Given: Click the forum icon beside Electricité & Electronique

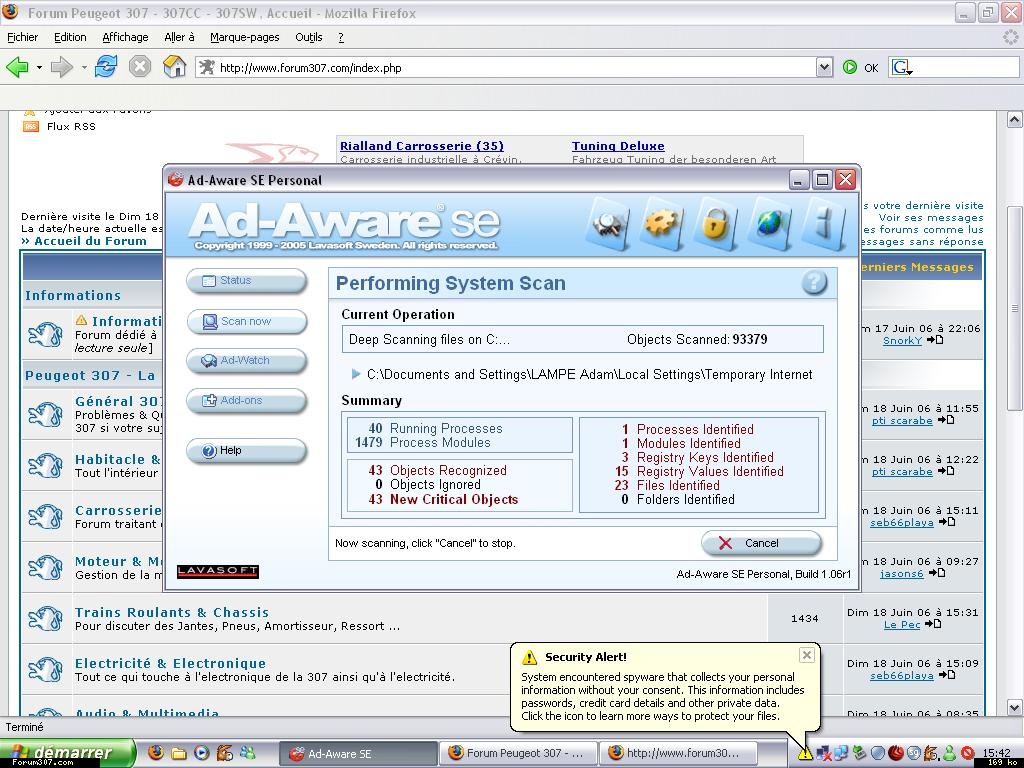Looking at the screenshot, I should pyautogui.click(x=46, y=669).
